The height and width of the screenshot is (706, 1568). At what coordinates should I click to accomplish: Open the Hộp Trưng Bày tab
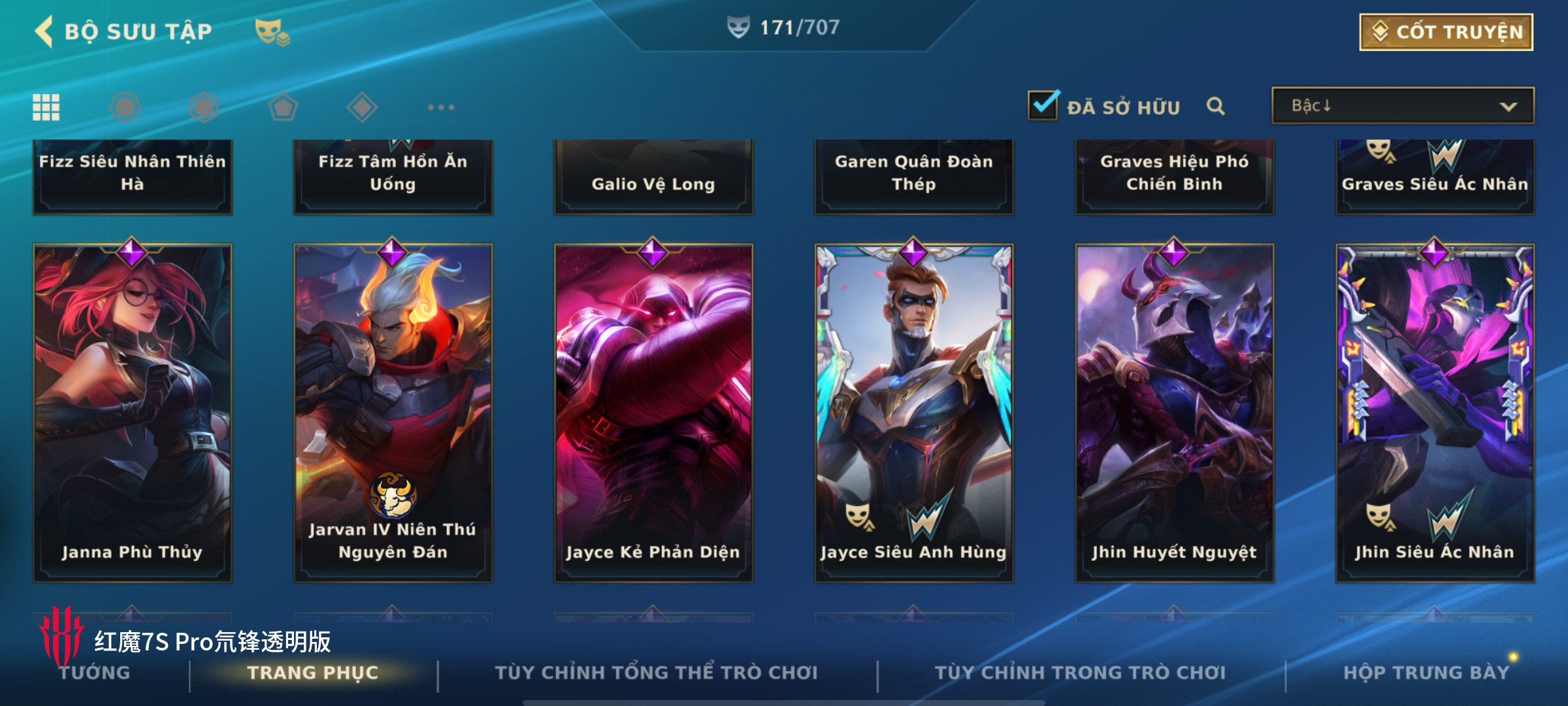coord(1426,673)
